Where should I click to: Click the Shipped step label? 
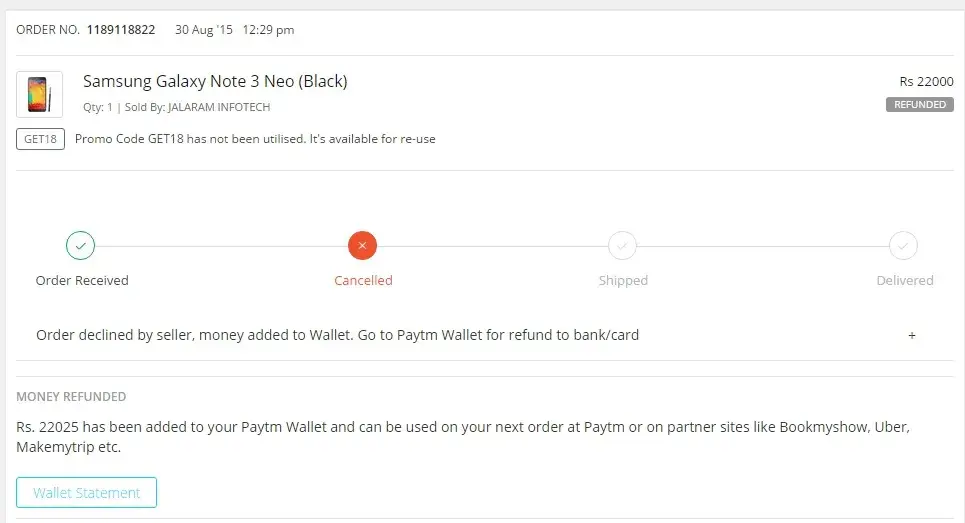[623, 281]
